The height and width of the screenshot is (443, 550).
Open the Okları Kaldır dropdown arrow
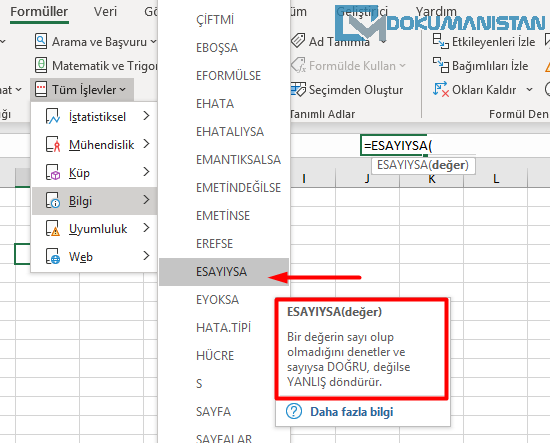[529, 90]
